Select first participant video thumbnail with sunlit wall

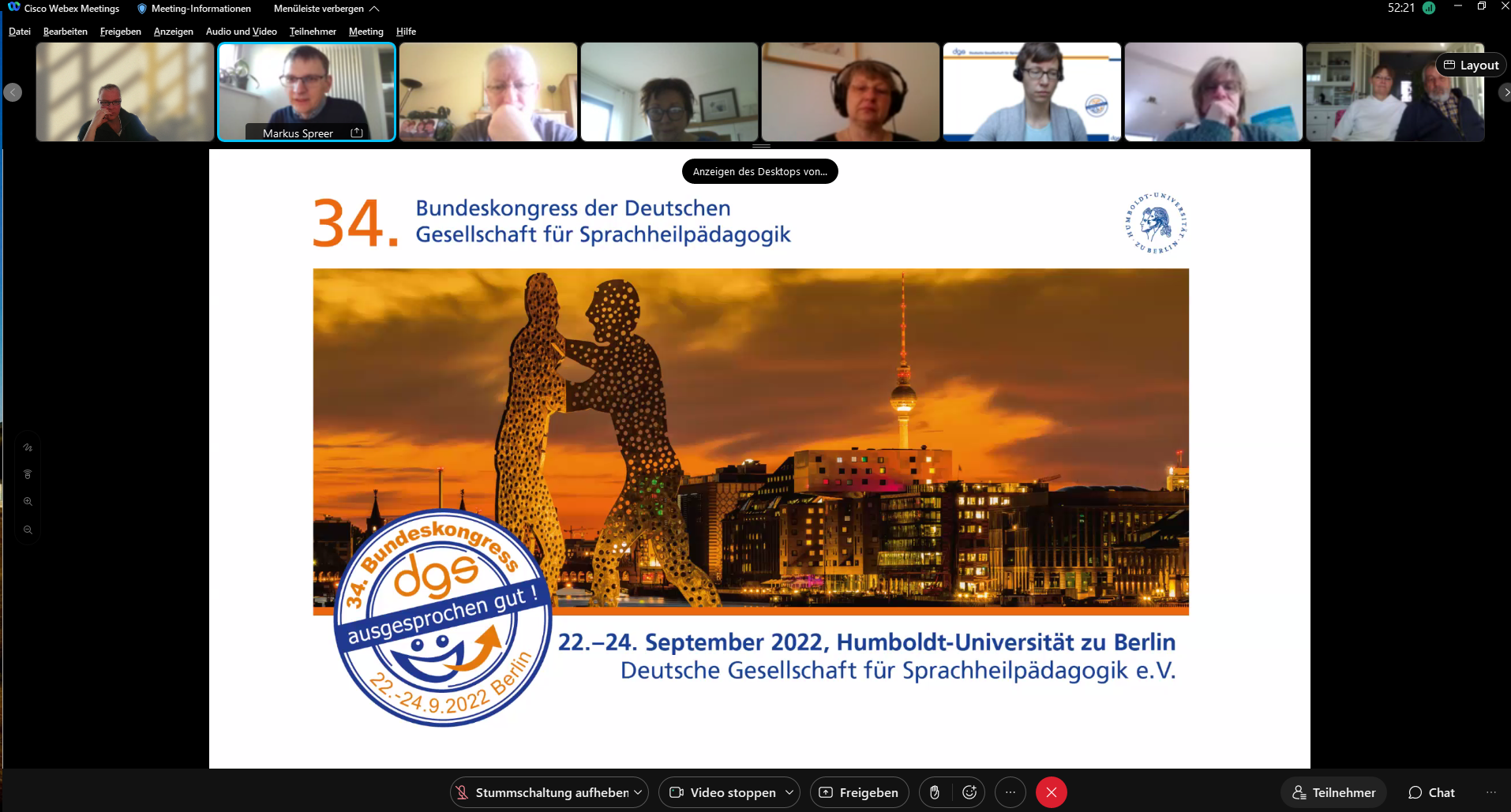click(125, 92)
